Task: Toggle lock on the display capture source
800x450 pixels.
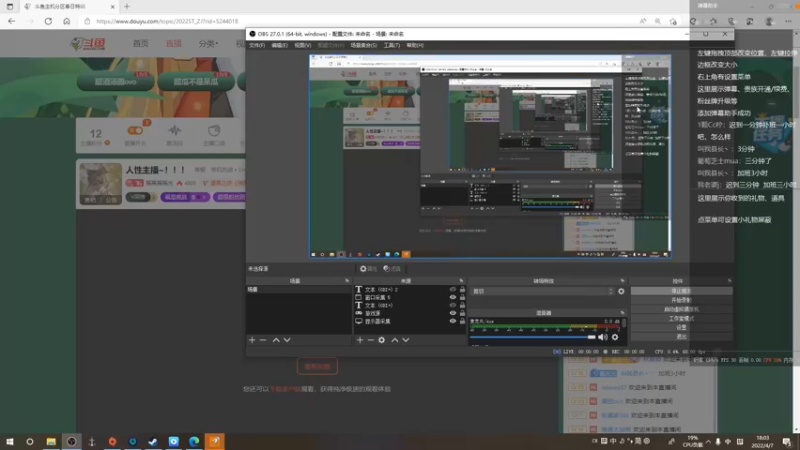Action: [x=462, y=321]
